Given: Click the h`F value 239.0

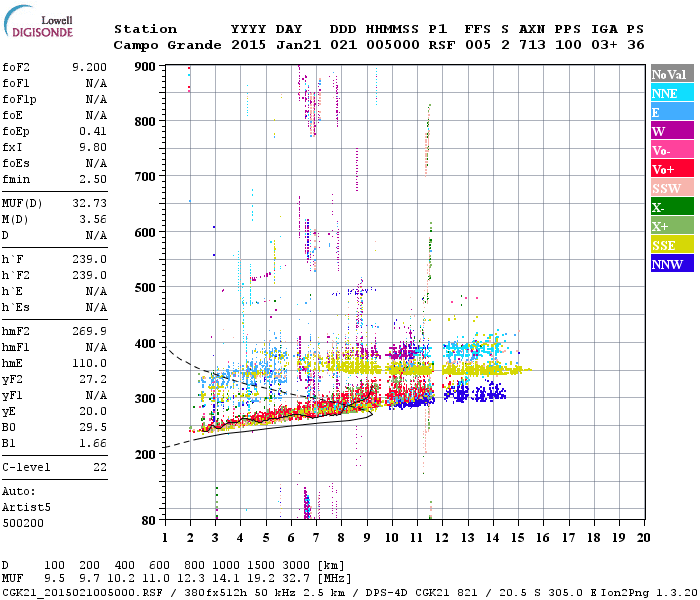Looking at the screenshot, I should click(x=89, y=259).
